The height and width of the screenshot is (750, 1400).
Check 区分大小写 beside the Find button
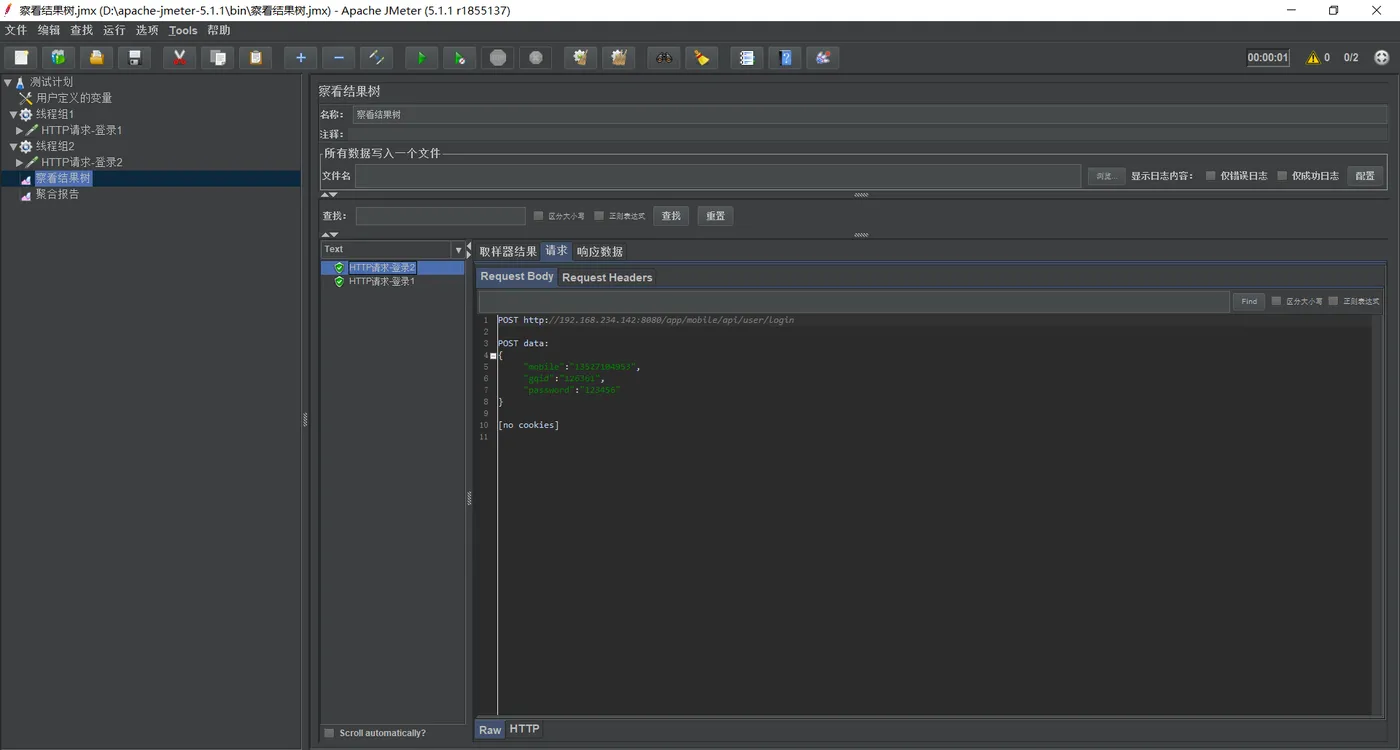pos(1276,301)
